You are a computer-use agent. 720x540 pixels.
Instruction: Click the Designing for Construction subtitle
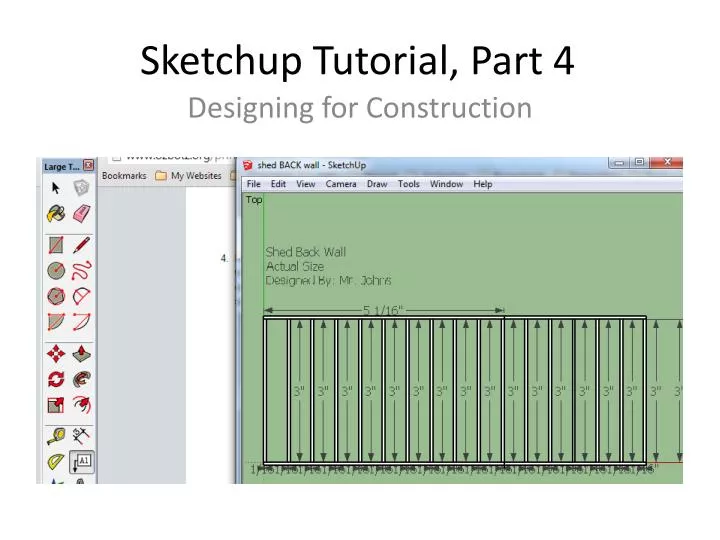point(360,108)
